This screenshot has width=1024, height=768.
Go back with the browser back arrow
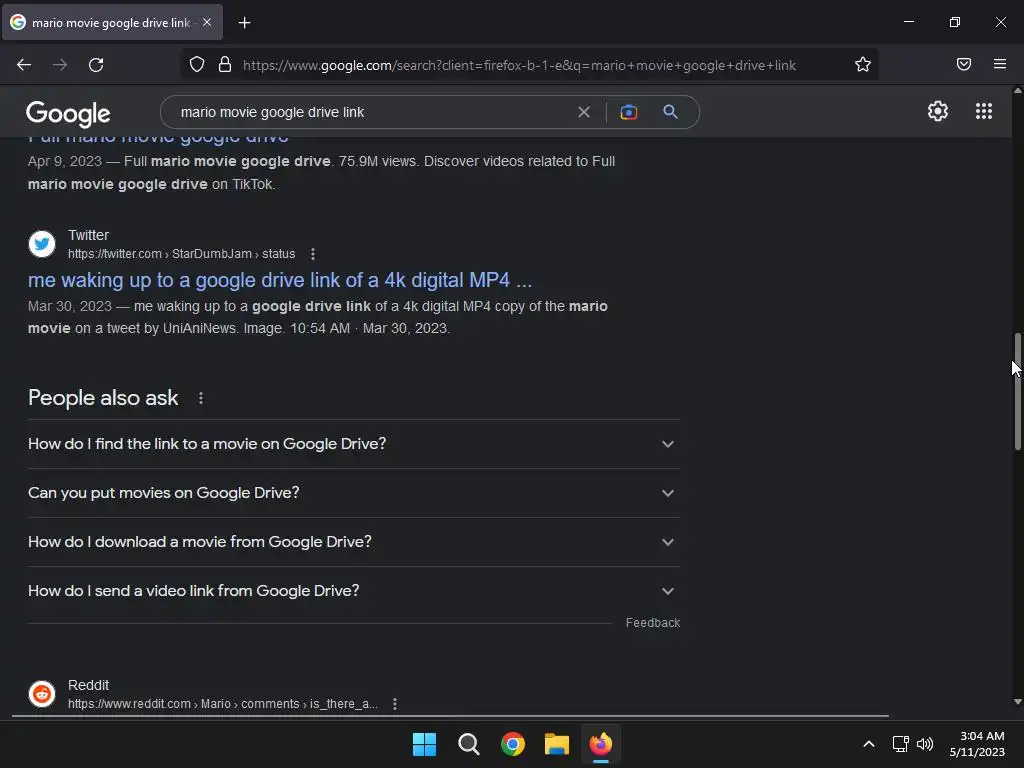(x=24, y=65)
